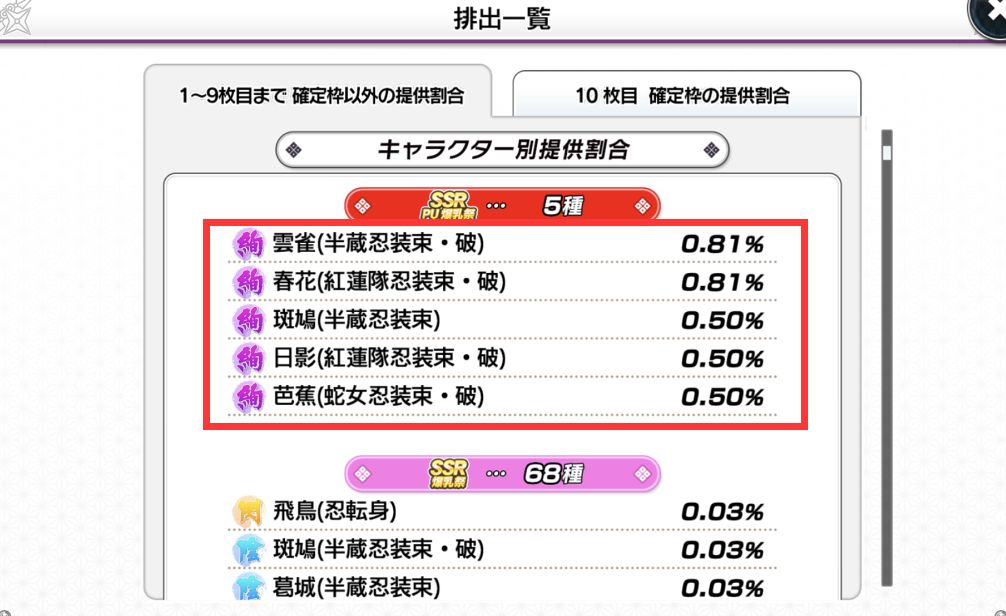Switch to the 10枚目 確定枠の提供割合 tab

[686, 94]
